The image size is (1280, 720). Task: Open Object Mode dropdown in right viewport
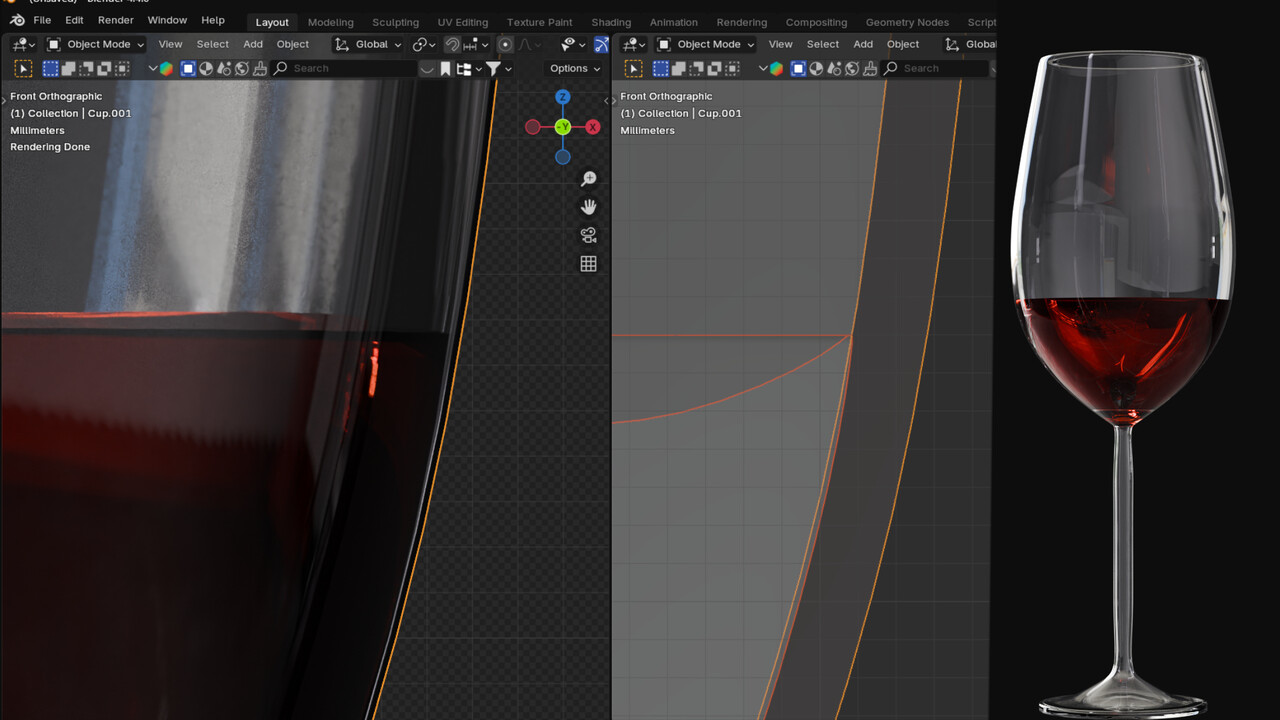click(705, 44)
